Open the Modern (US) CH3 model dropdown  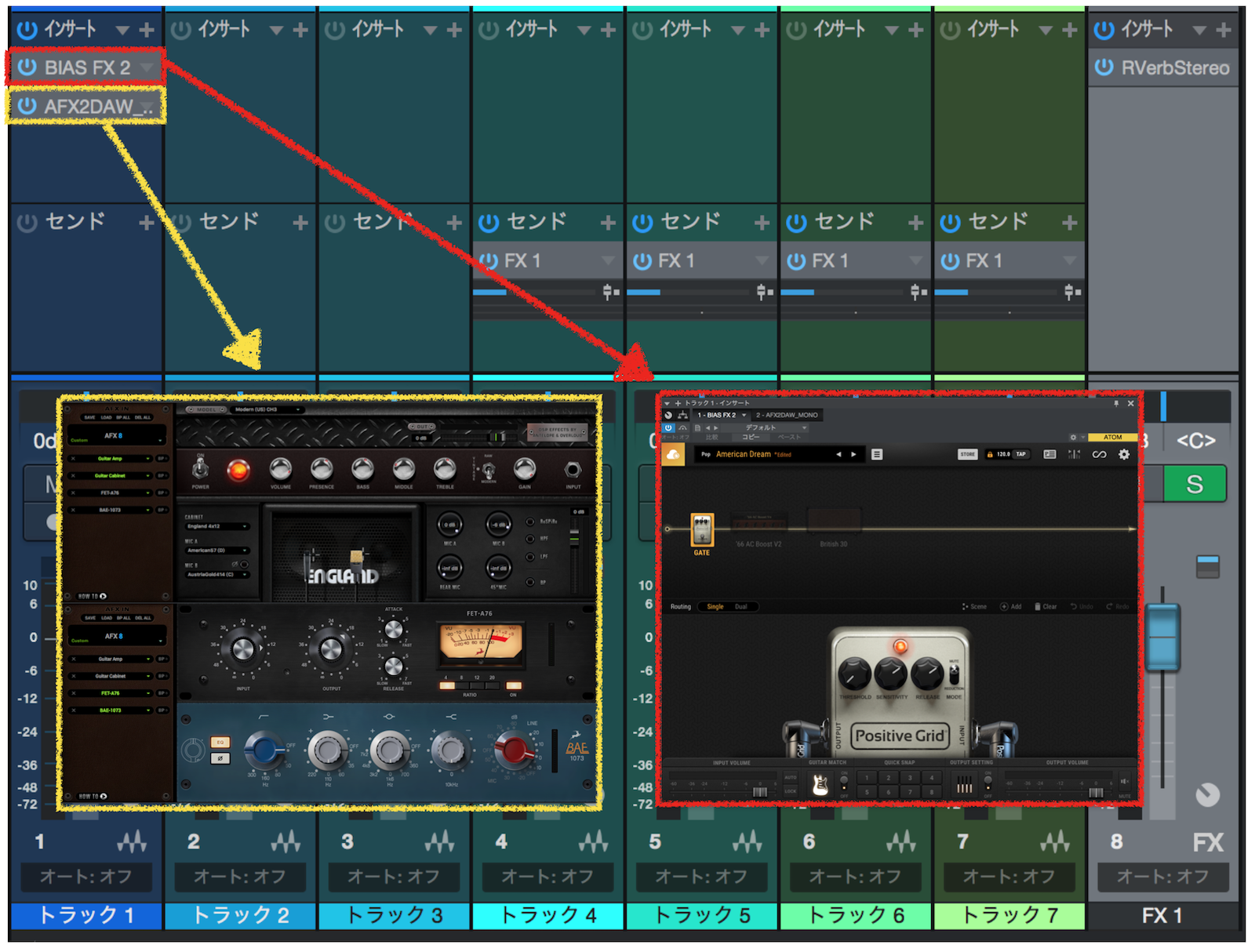point(267,409)
